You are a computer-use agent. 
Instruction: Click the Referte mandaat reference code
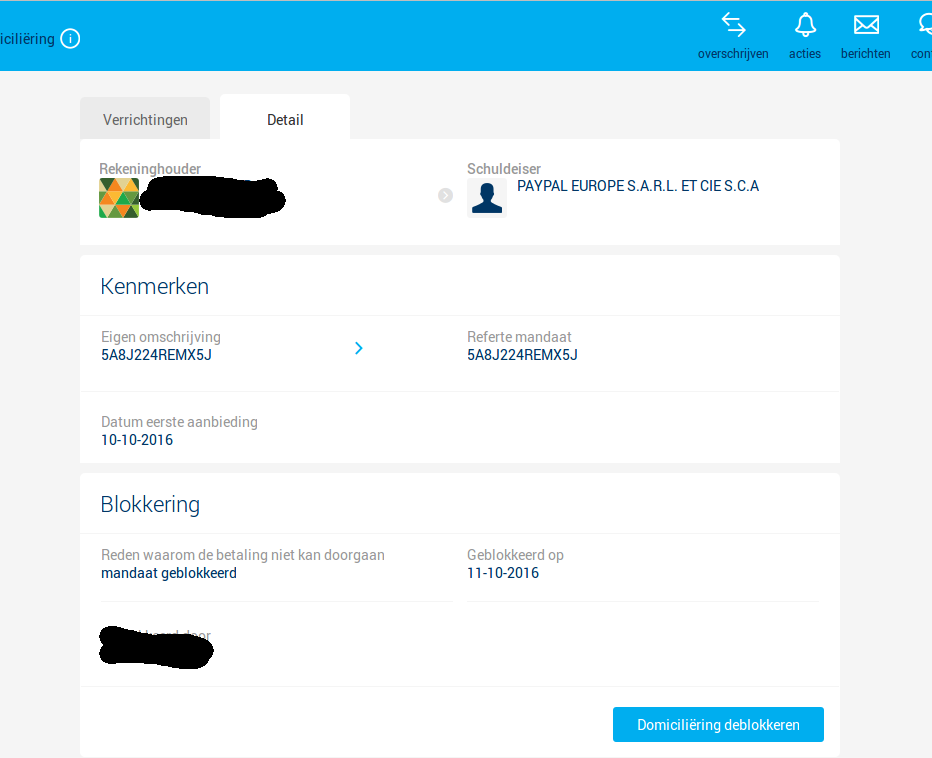point(522,355)
